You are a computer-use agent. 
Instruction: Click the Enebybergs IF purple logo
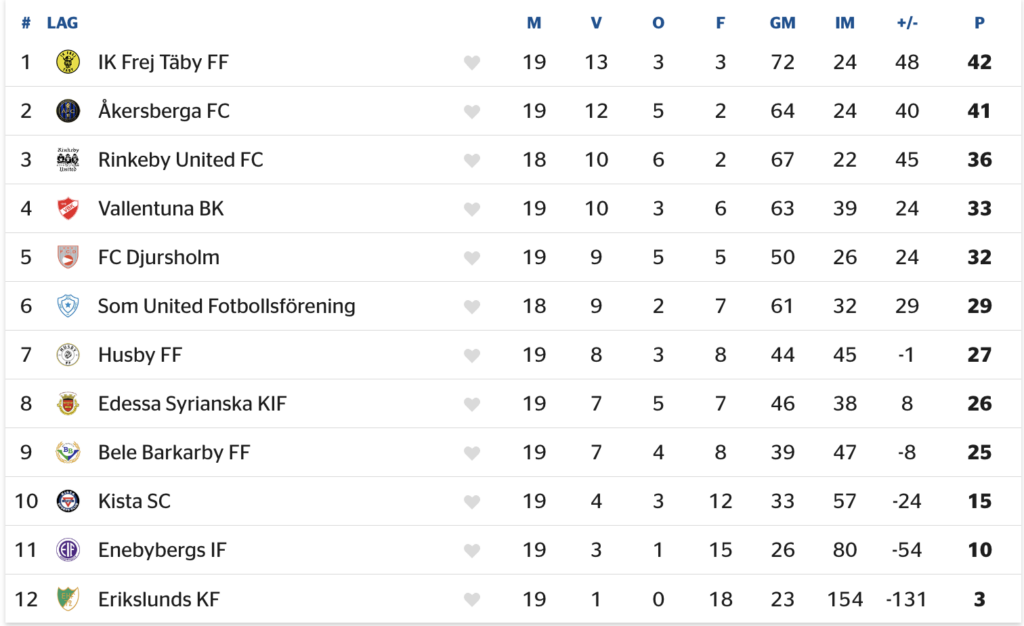(x=68, y=550)
